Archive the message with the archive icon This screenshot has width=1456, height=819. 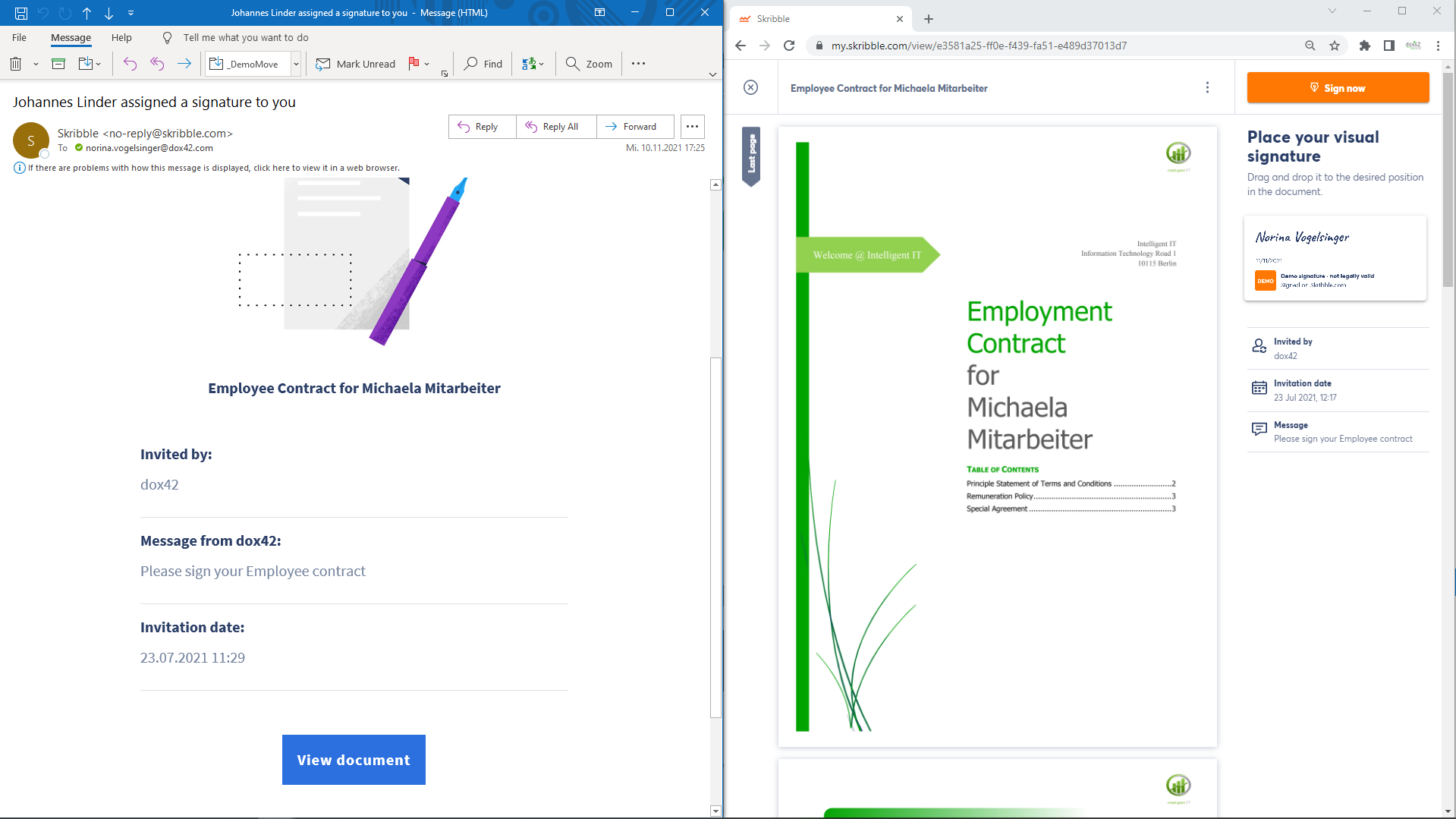[x=58, y=64]
